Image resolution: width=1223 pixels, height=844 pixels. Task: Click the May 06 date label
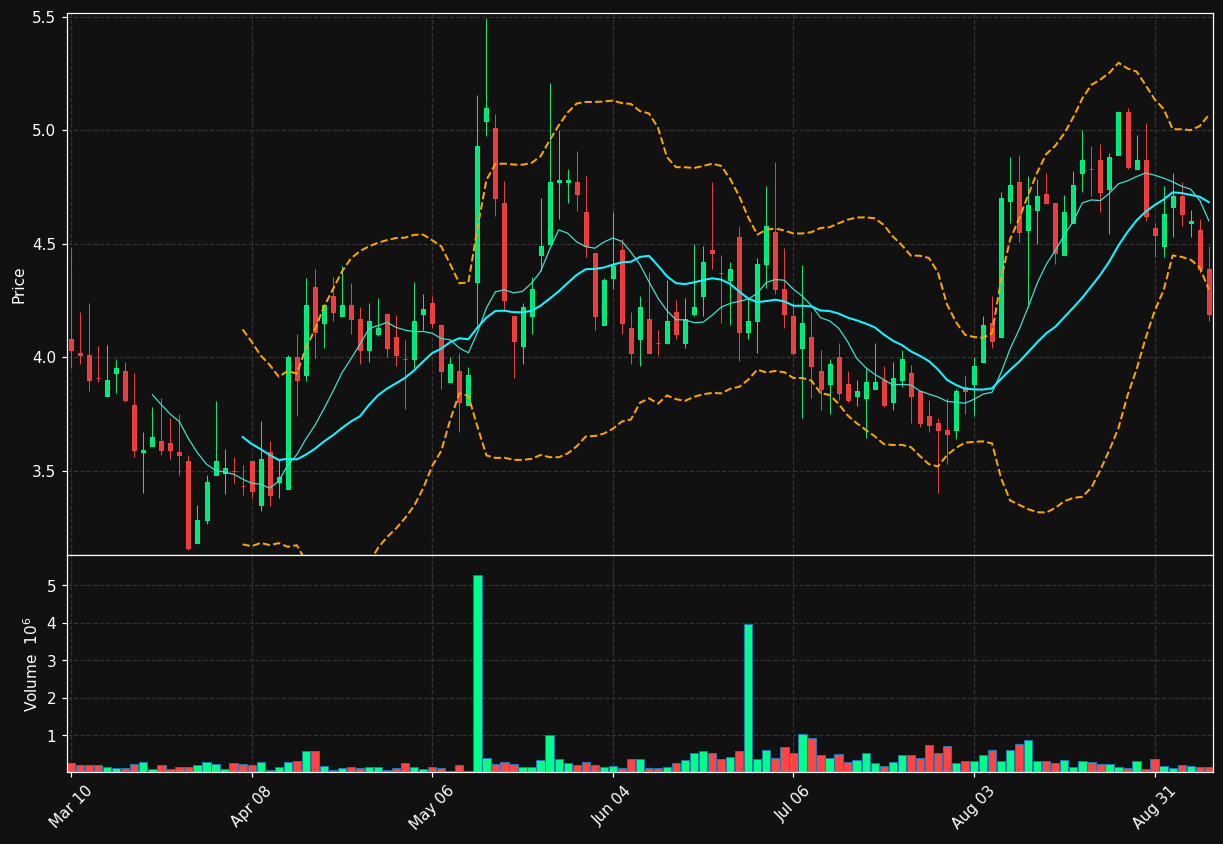click(x=431, y=807)
